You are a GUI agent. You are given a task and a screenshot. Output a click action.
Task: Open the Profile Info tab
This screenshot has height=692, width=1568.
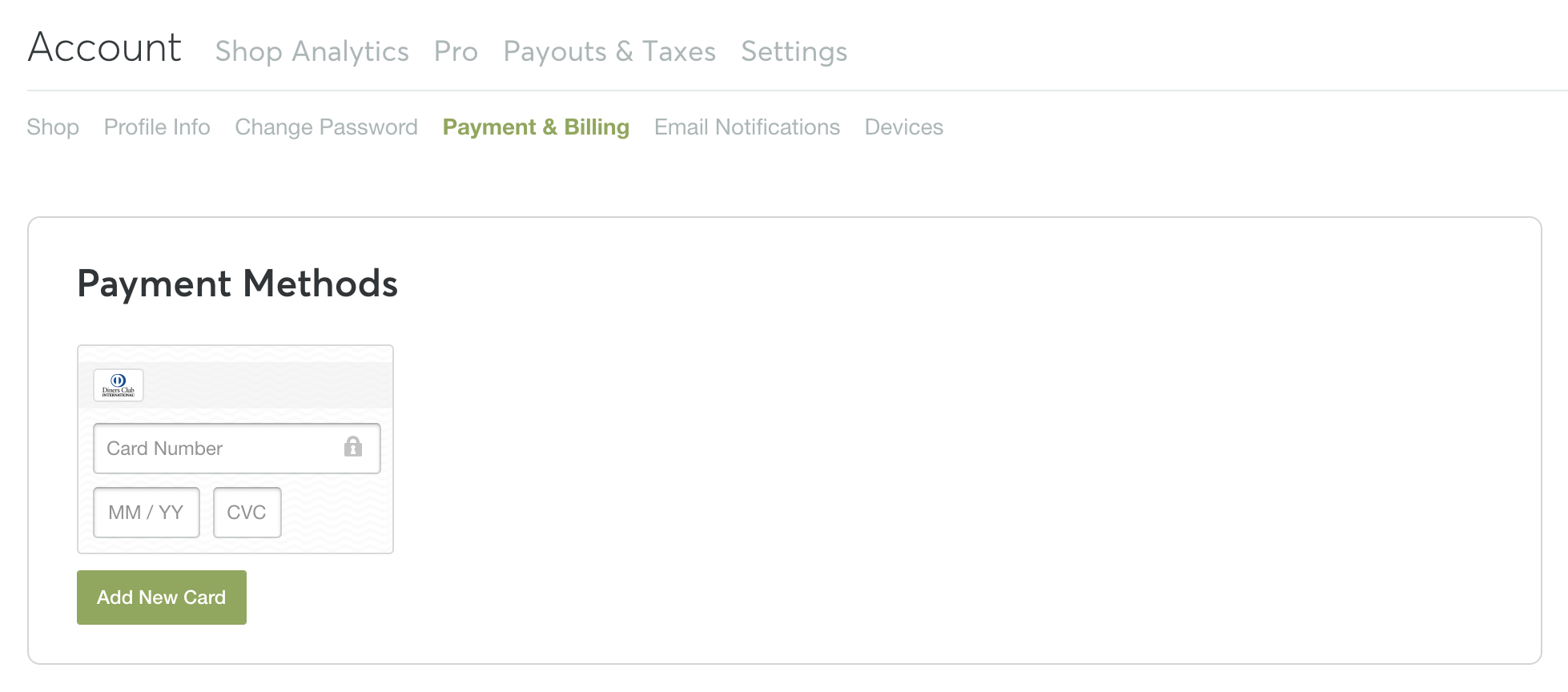[x=157, y=127]
